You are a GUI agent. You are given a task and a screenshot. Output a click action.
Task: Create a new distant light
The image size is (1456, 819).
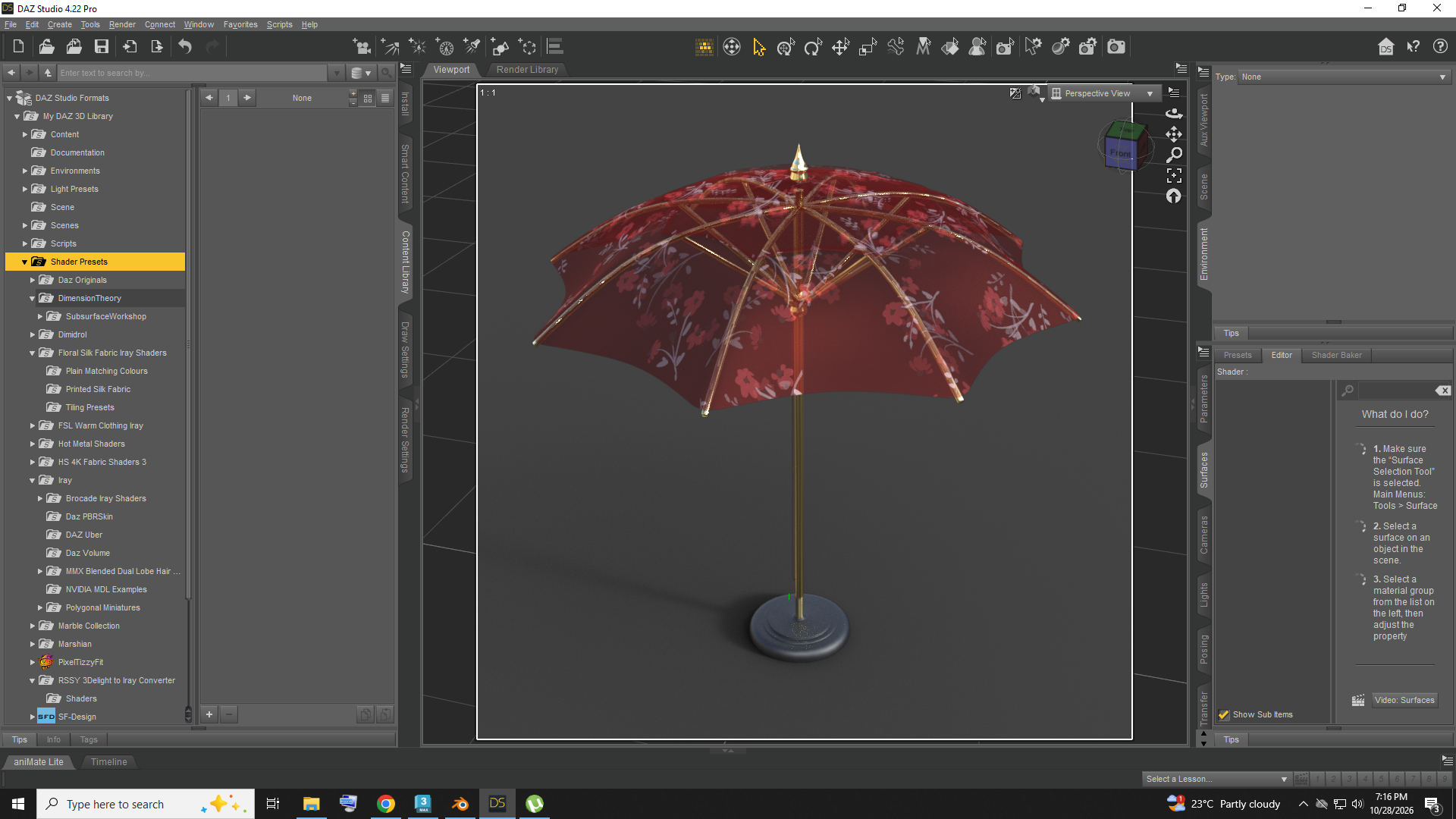[x=390, y=47]
